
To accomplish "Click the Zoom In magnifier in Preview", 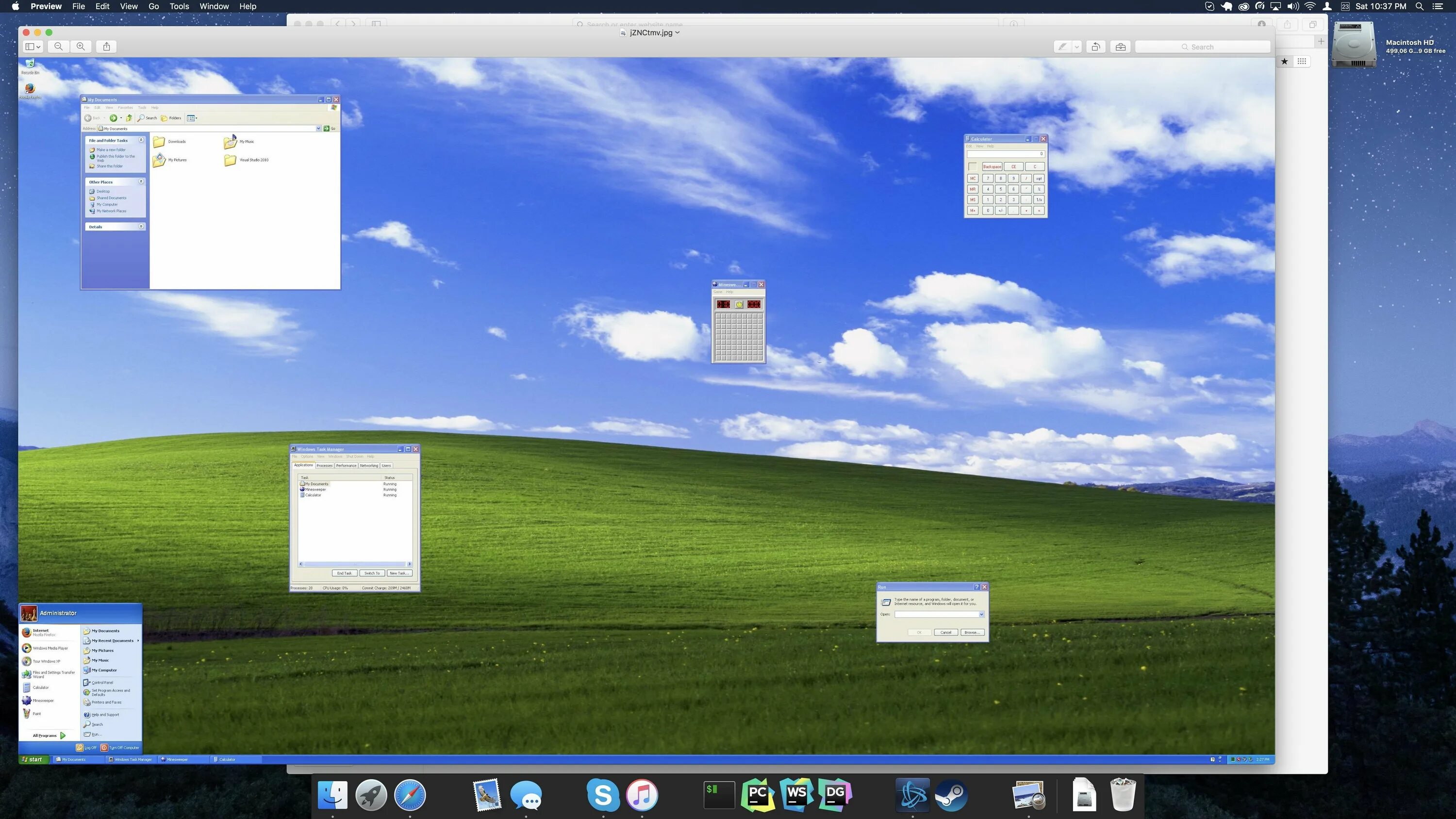I will pos(81,47).
